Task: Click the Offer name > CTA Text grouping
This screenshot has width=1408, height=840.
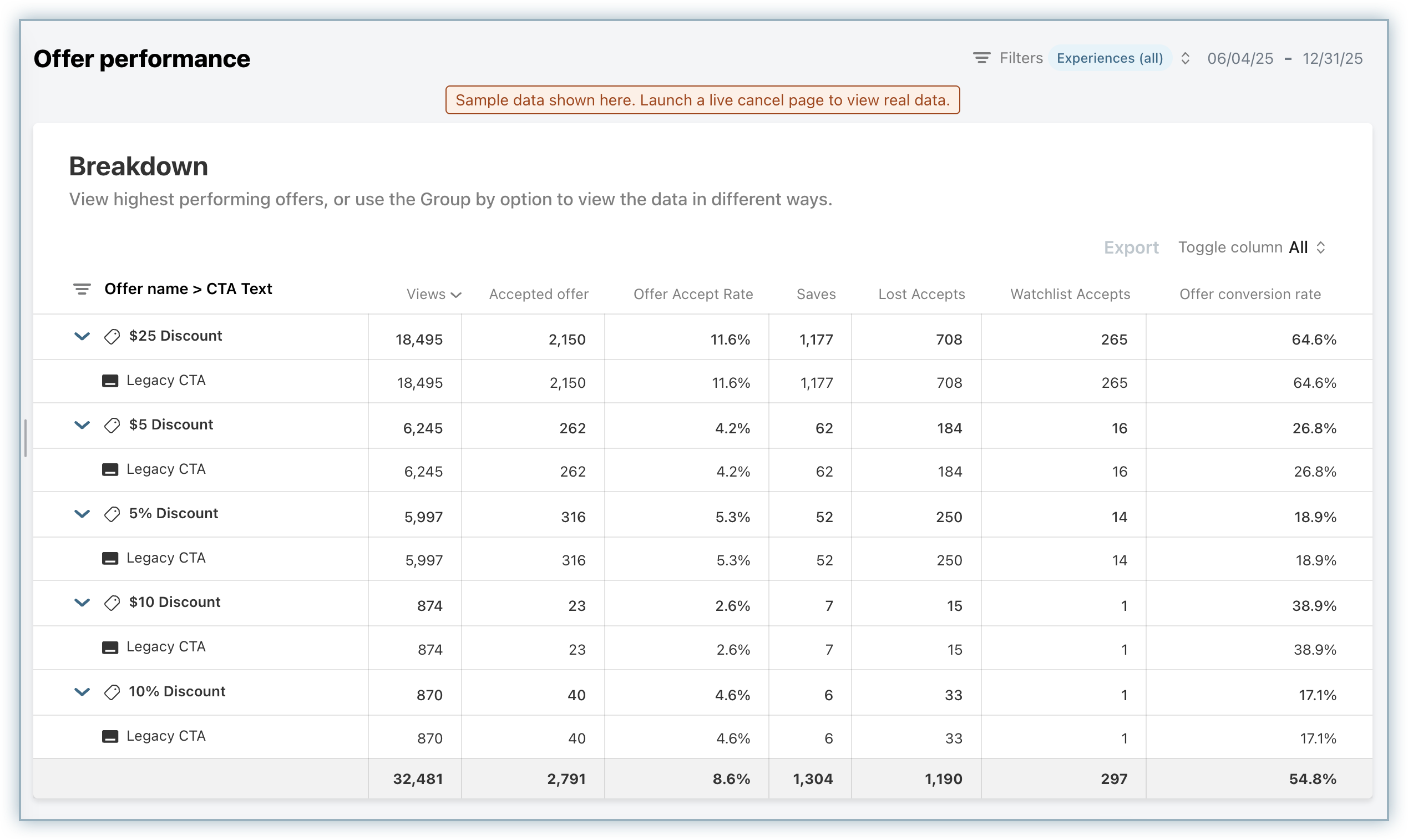Action: [188, 289]
